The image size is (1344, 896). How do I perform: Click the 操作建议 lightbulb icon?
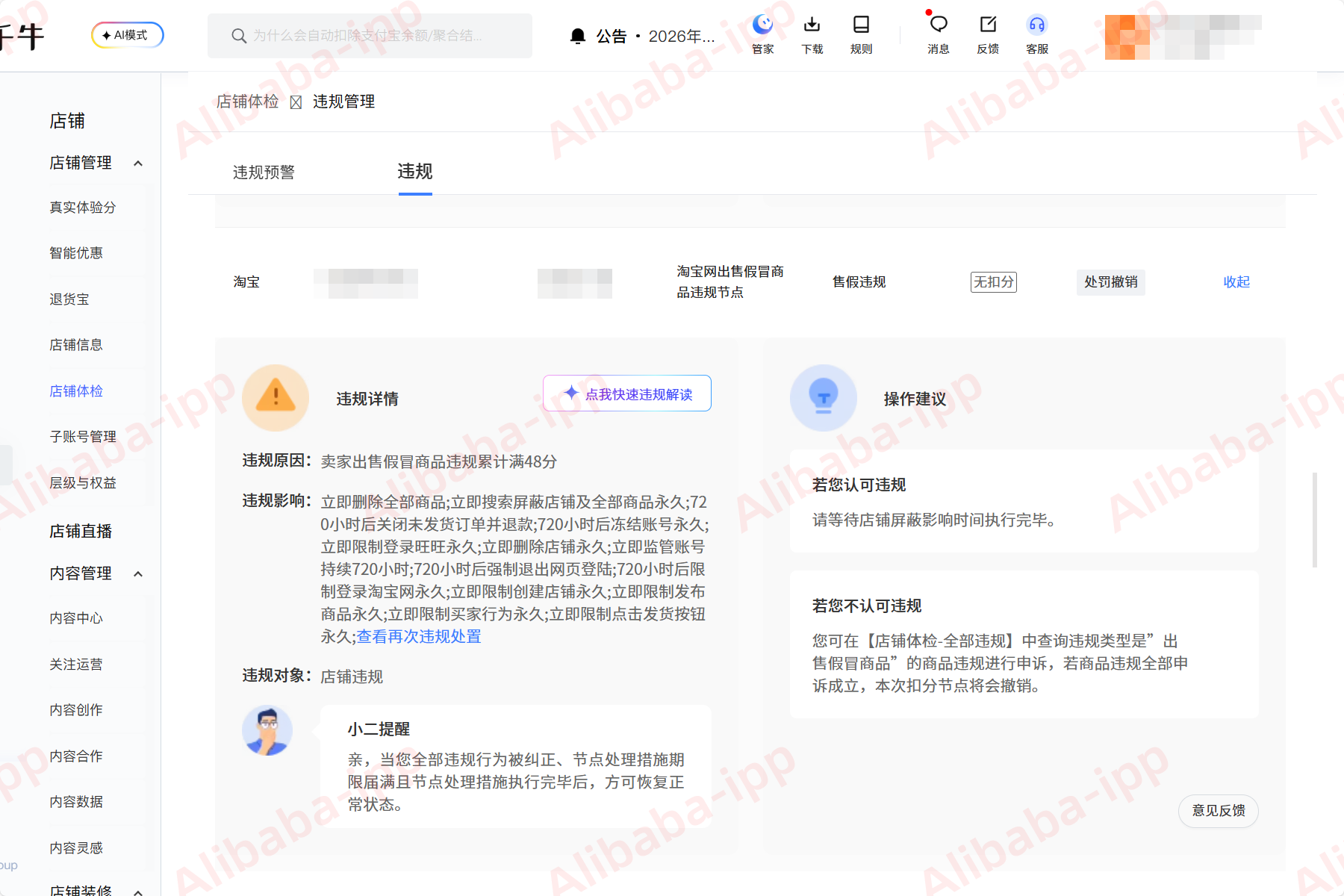pos(824,397)
